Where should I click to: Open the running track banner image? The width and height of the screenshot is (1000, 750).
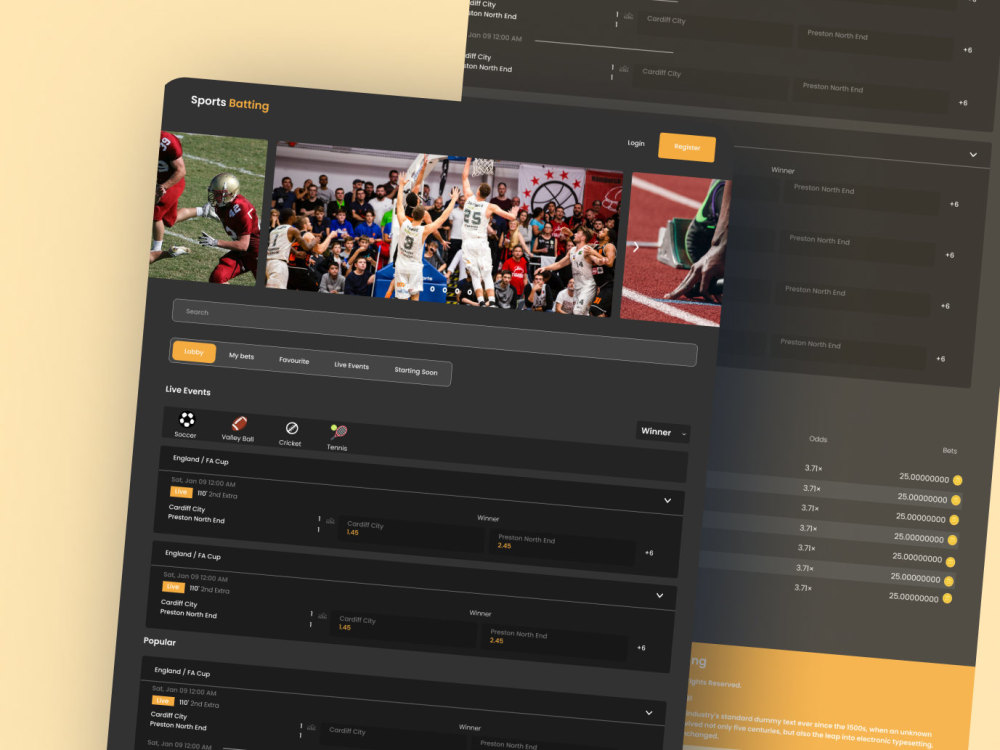pos(675,249)
